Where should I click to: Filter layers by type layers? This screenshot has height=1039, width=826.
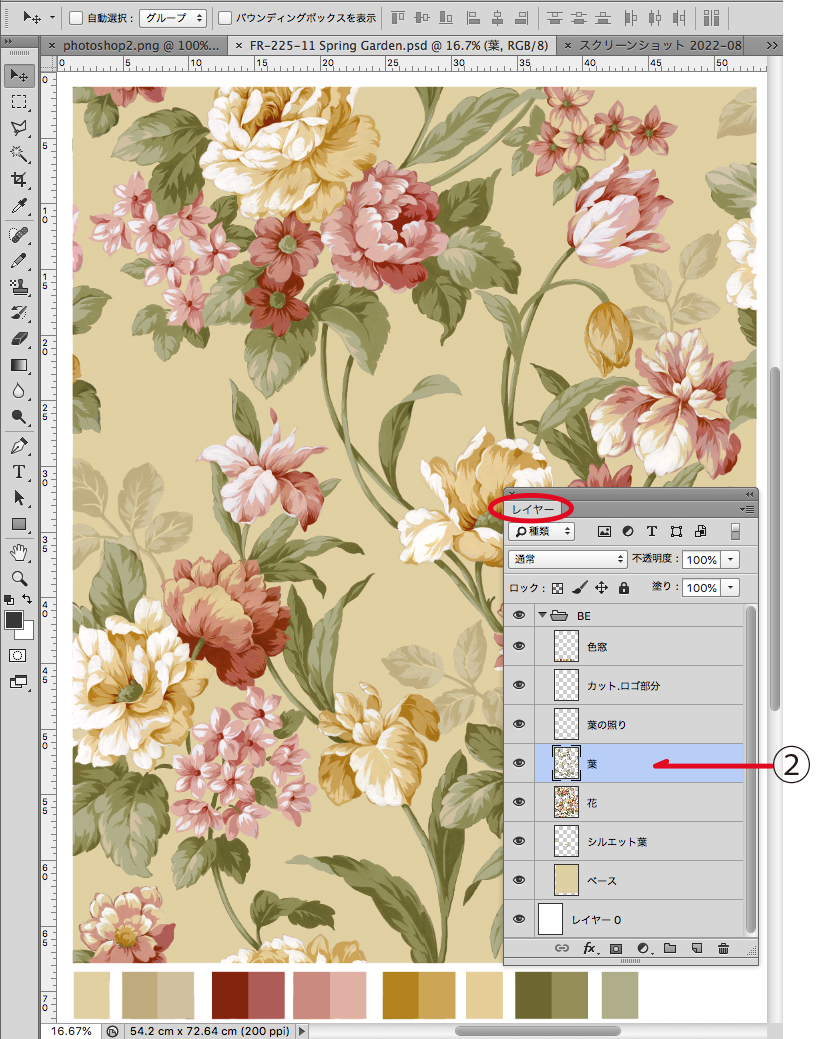[x=652, y=531]
